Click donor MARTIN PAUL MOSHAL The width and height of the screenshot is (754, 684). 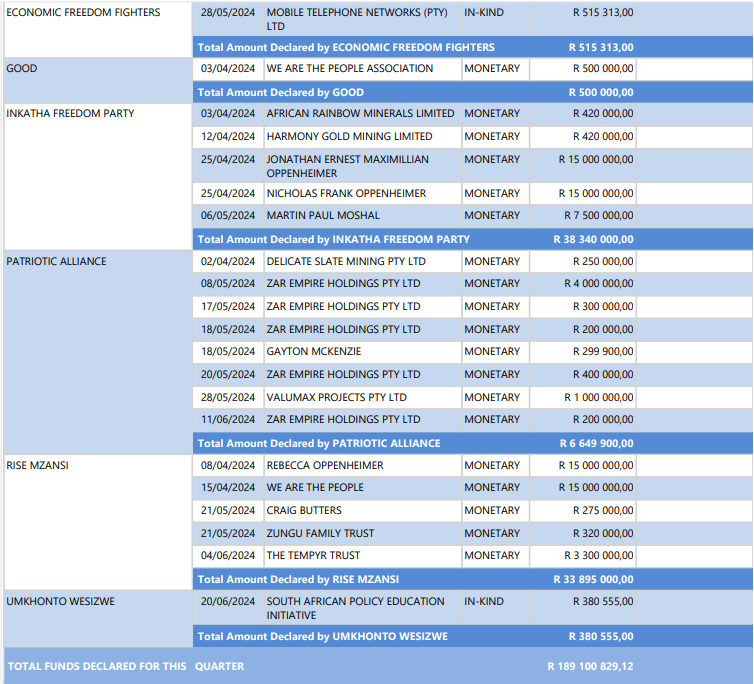point(323,215)
